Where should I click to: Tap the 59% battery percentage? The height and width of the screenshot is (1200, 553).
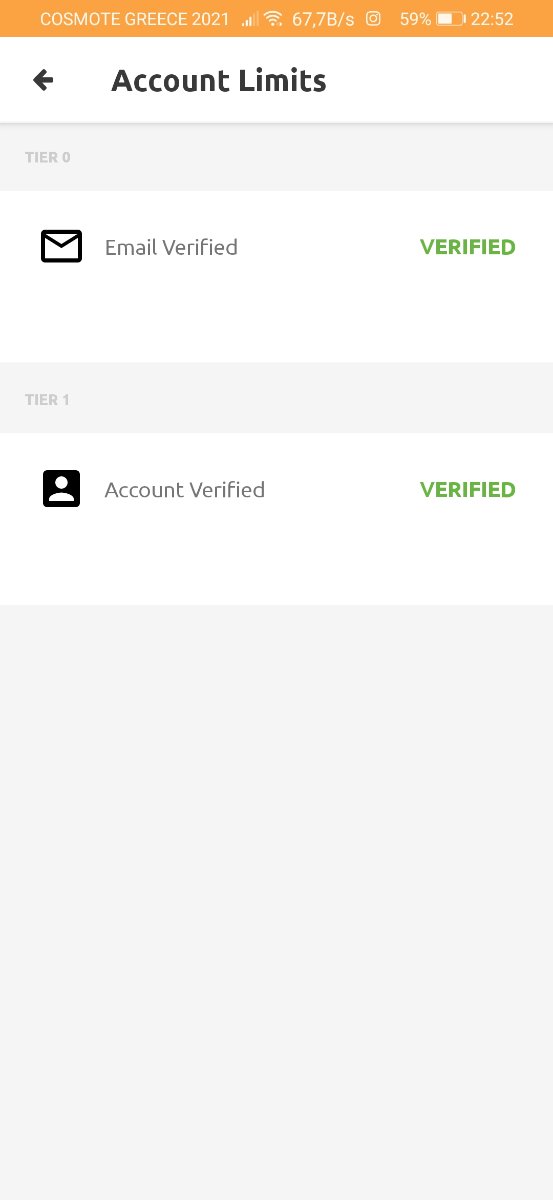click(415, 19)
